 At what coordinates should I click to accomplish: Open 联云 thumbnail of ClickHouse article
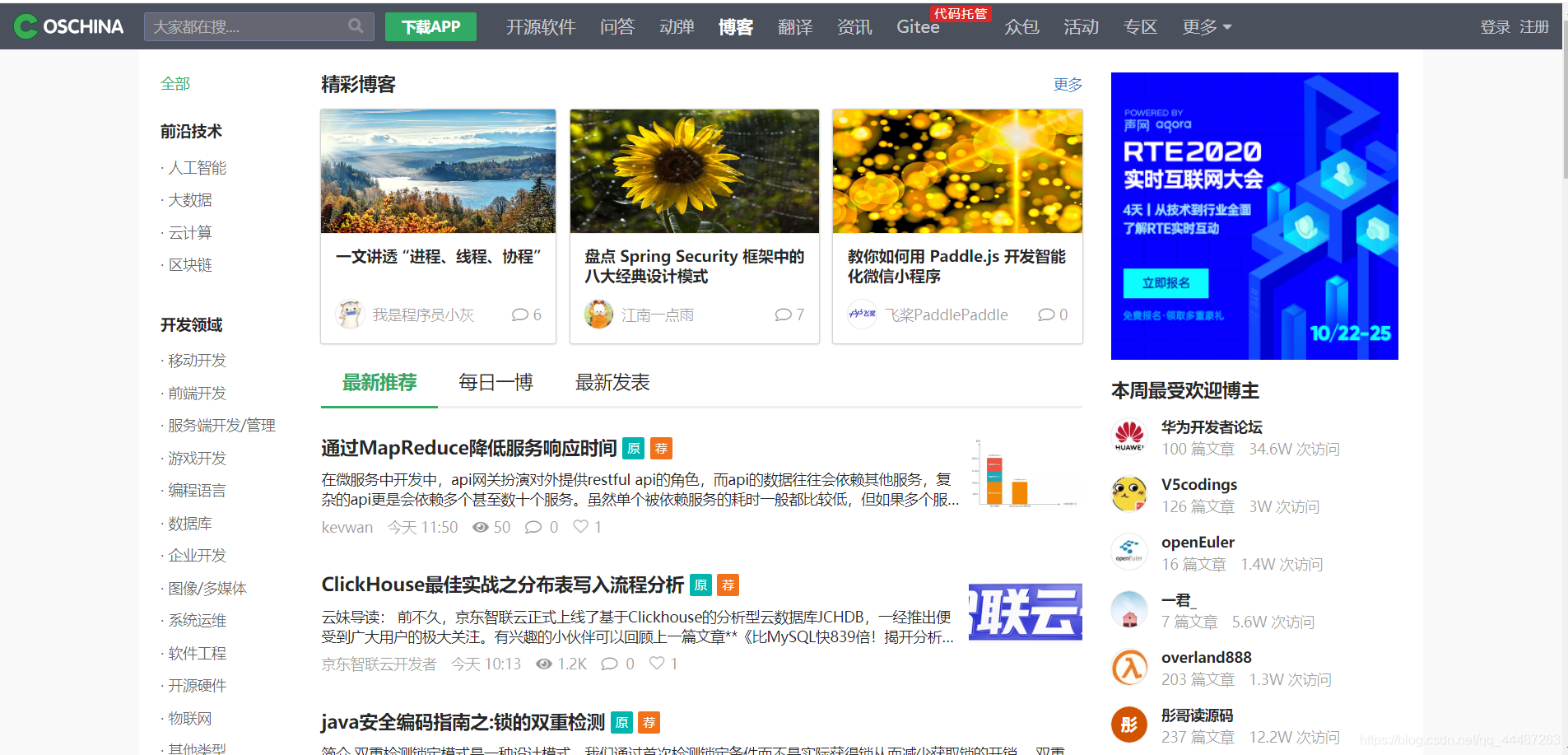[1026, 612]
